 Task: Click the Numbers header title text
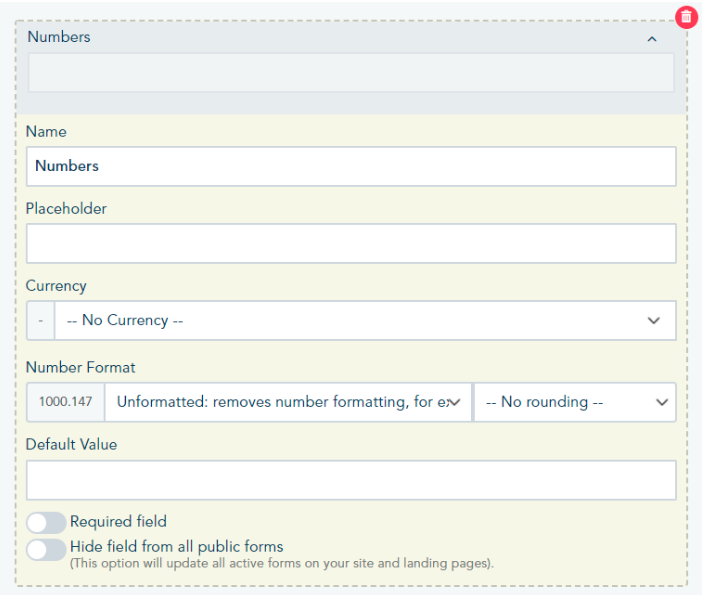point(59,37)
